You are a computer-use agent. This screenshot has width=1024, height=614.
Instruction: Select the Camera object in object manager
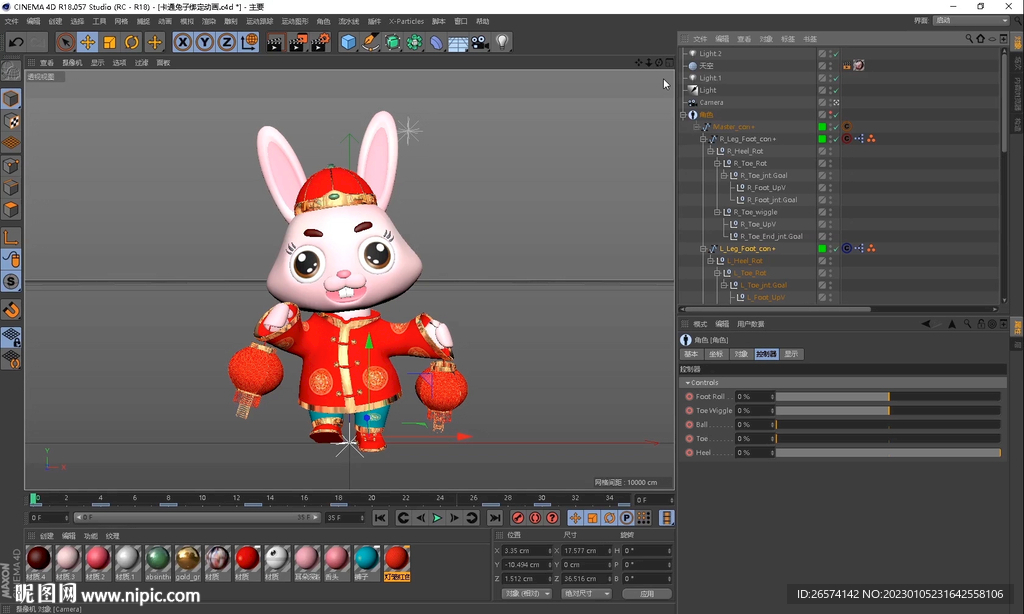(x=711, y=103)
